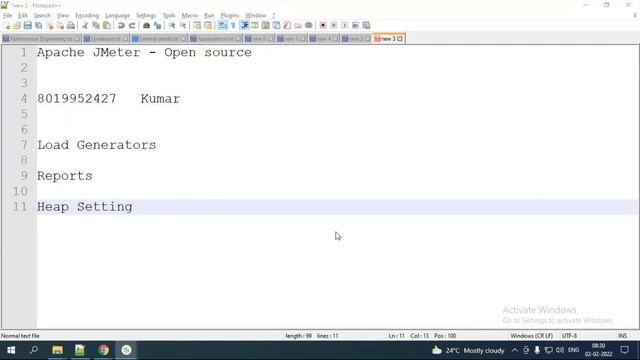640x360 pixels.
Task: Open the Windows Start menu
Action: [x=11, y=350]
